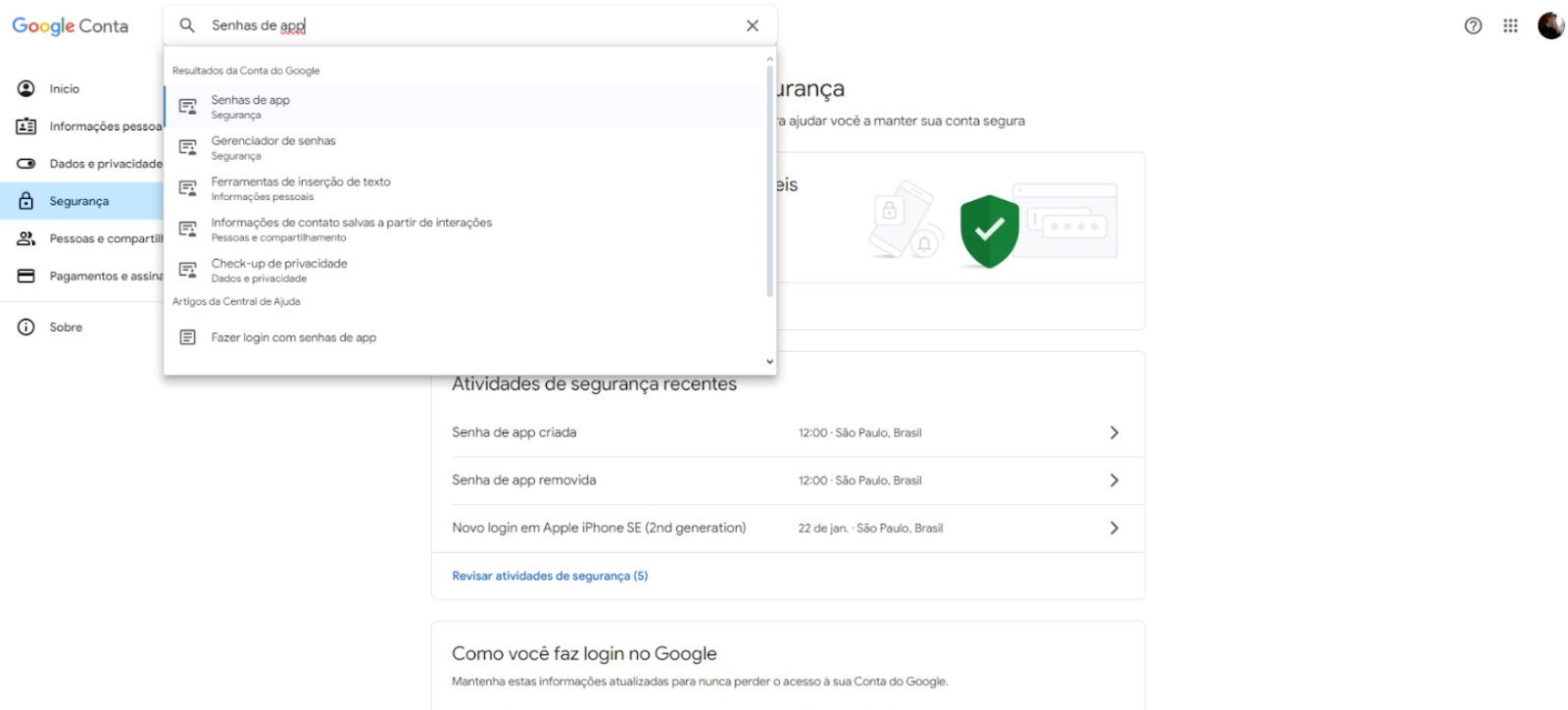Open Dados e privacidade in sidebar

pos(106,164)
